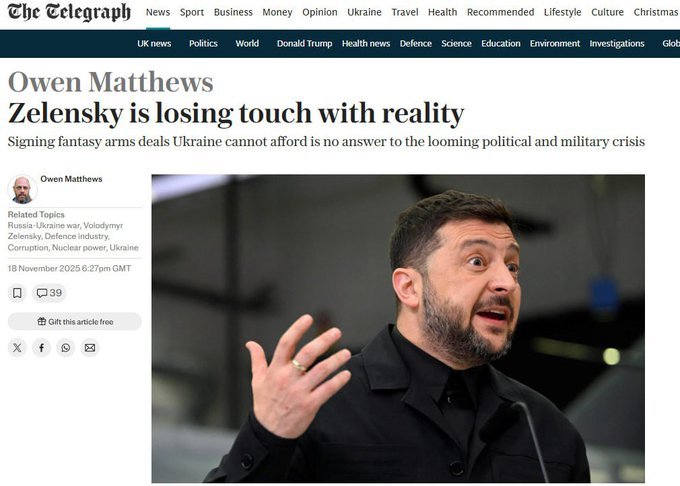Share article via Facebook icon

point(41,348)
